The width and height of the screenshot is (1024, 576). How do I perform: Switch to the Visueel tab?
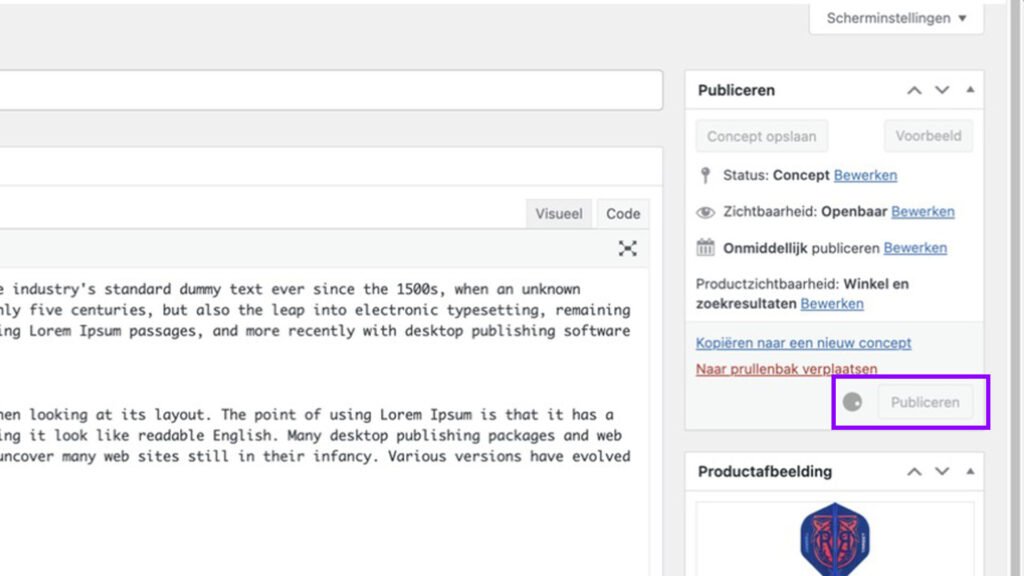pyautogui.click(x=558, y=213)
